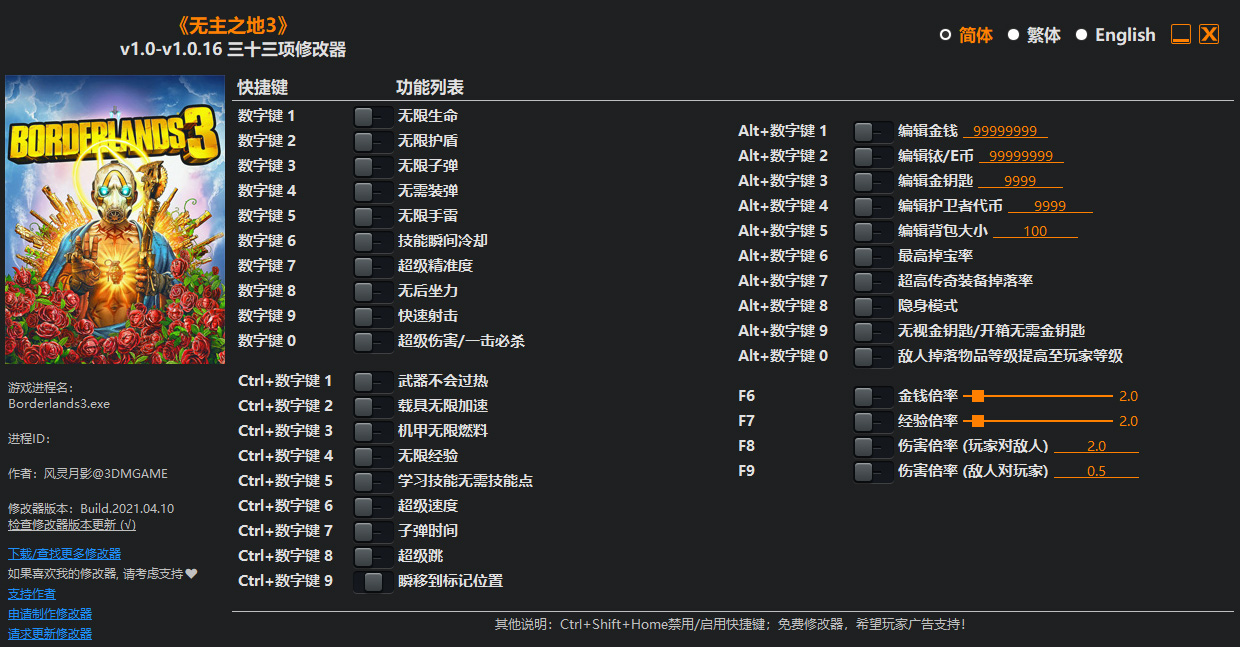The height and width of the screenshot is (647, 1240).
Task: Enable 编辑背包大小 toggle
Action: (x=873, y=232)
